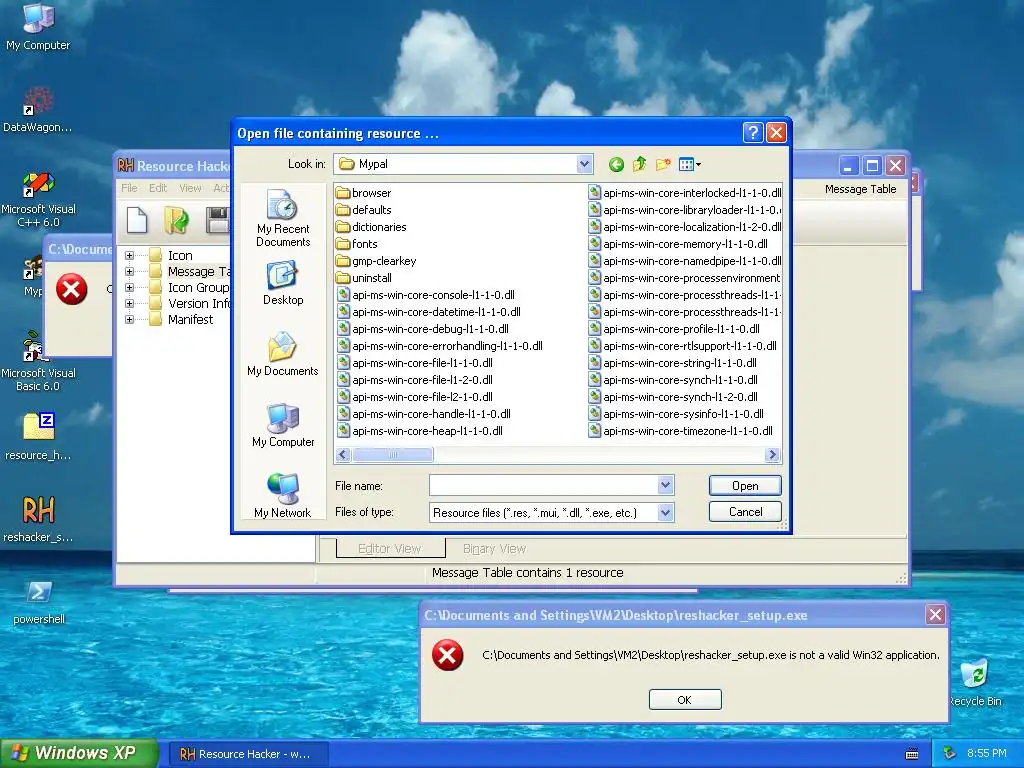Open the View Menu icon in dialog
The width and height of the screenshot is (1024, 768).
tap(689, 165)
